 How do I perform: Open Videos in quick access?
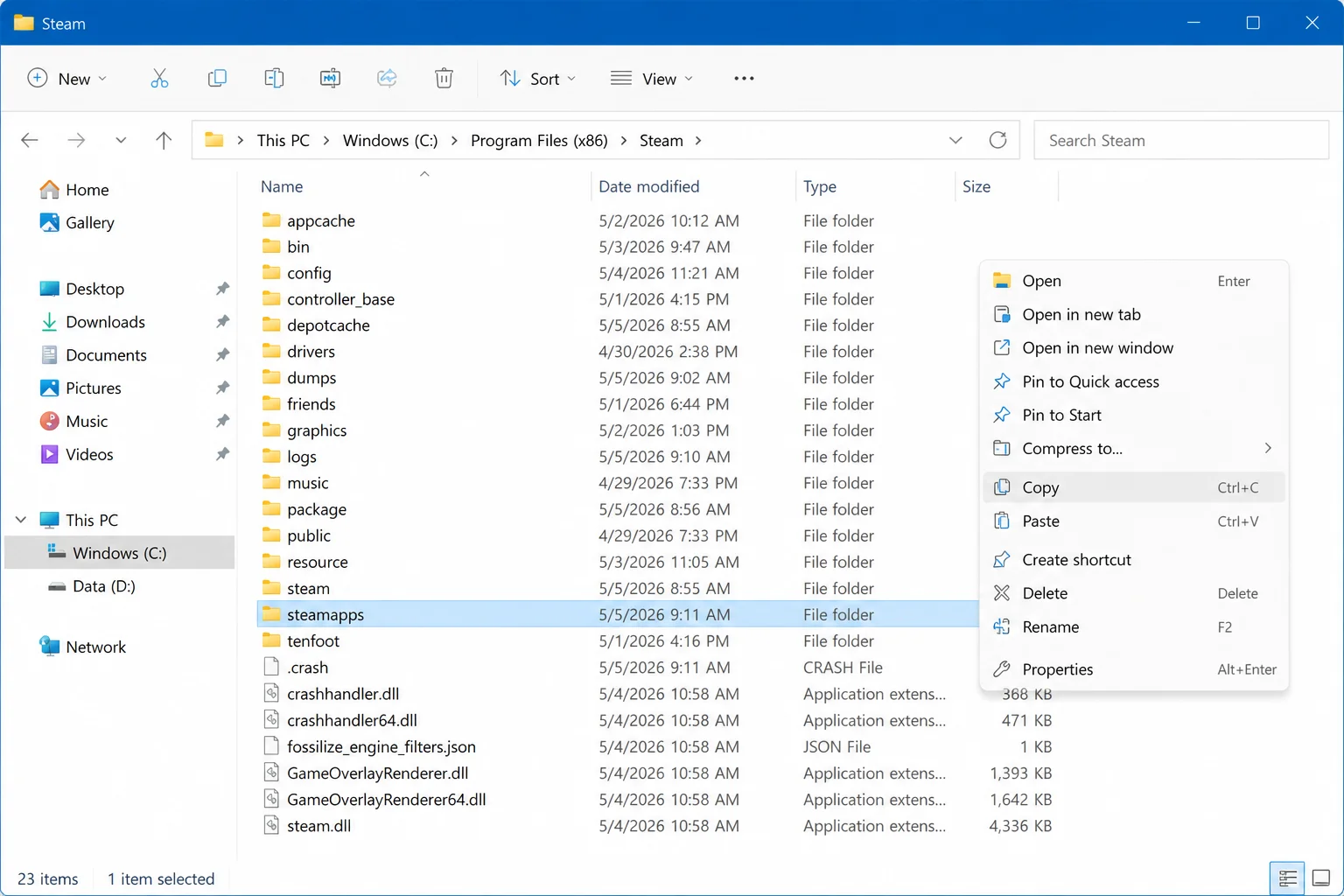tap(76, 455)
